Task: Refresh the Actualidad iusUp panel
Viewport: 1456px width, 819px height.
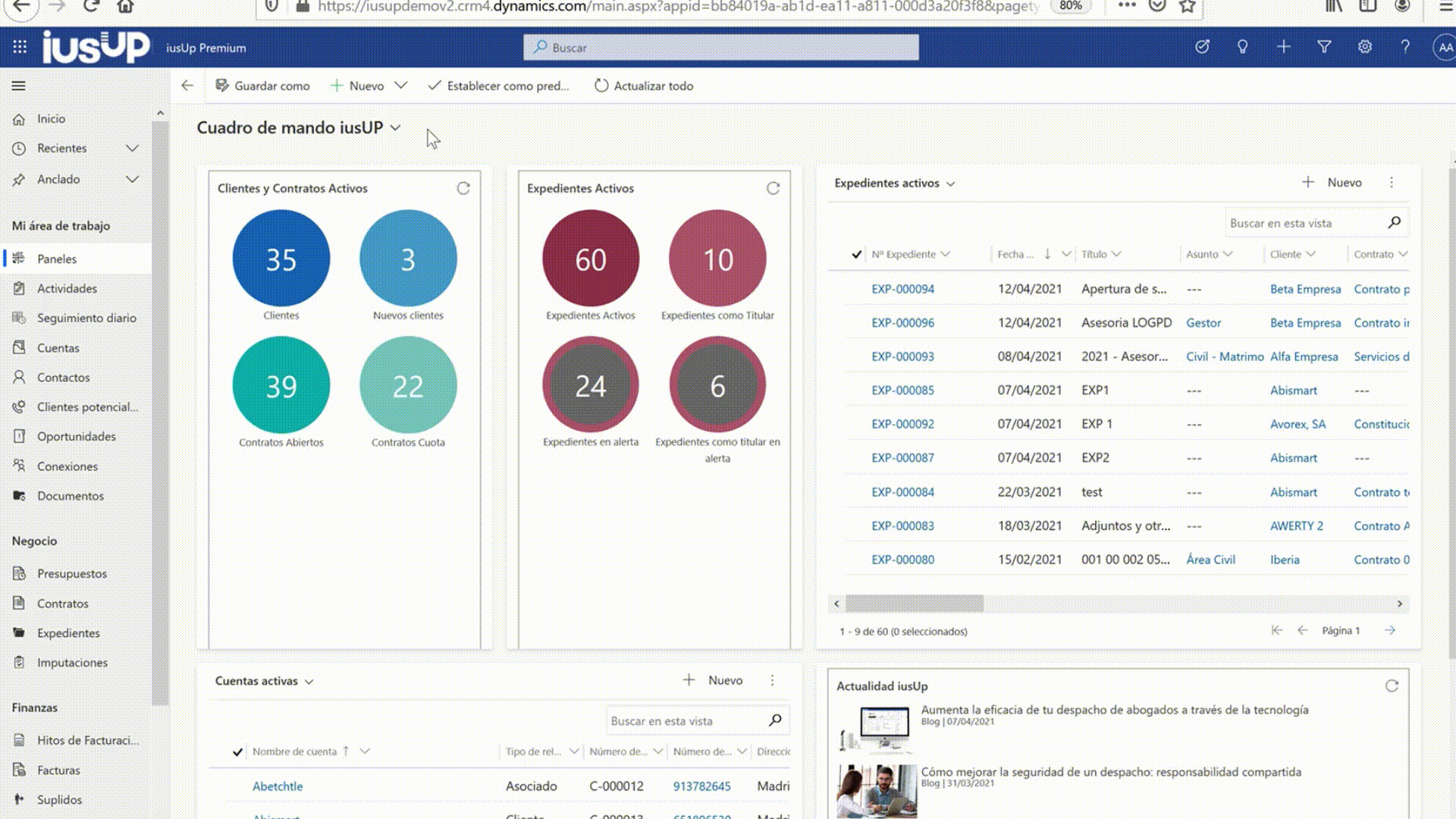Action: (1392, 686)
